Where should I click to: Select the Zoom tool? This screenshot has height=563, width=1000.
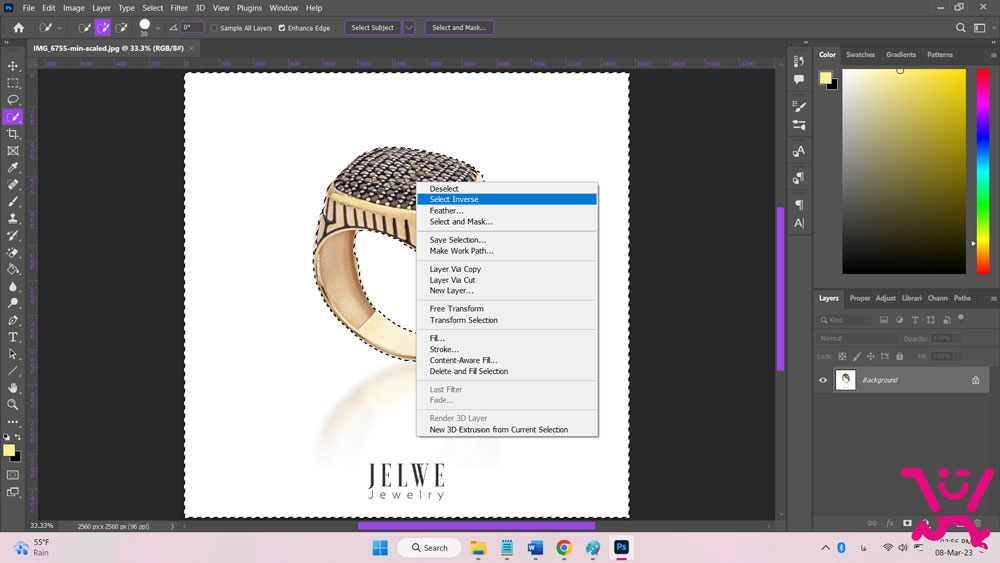click(13, 404)
